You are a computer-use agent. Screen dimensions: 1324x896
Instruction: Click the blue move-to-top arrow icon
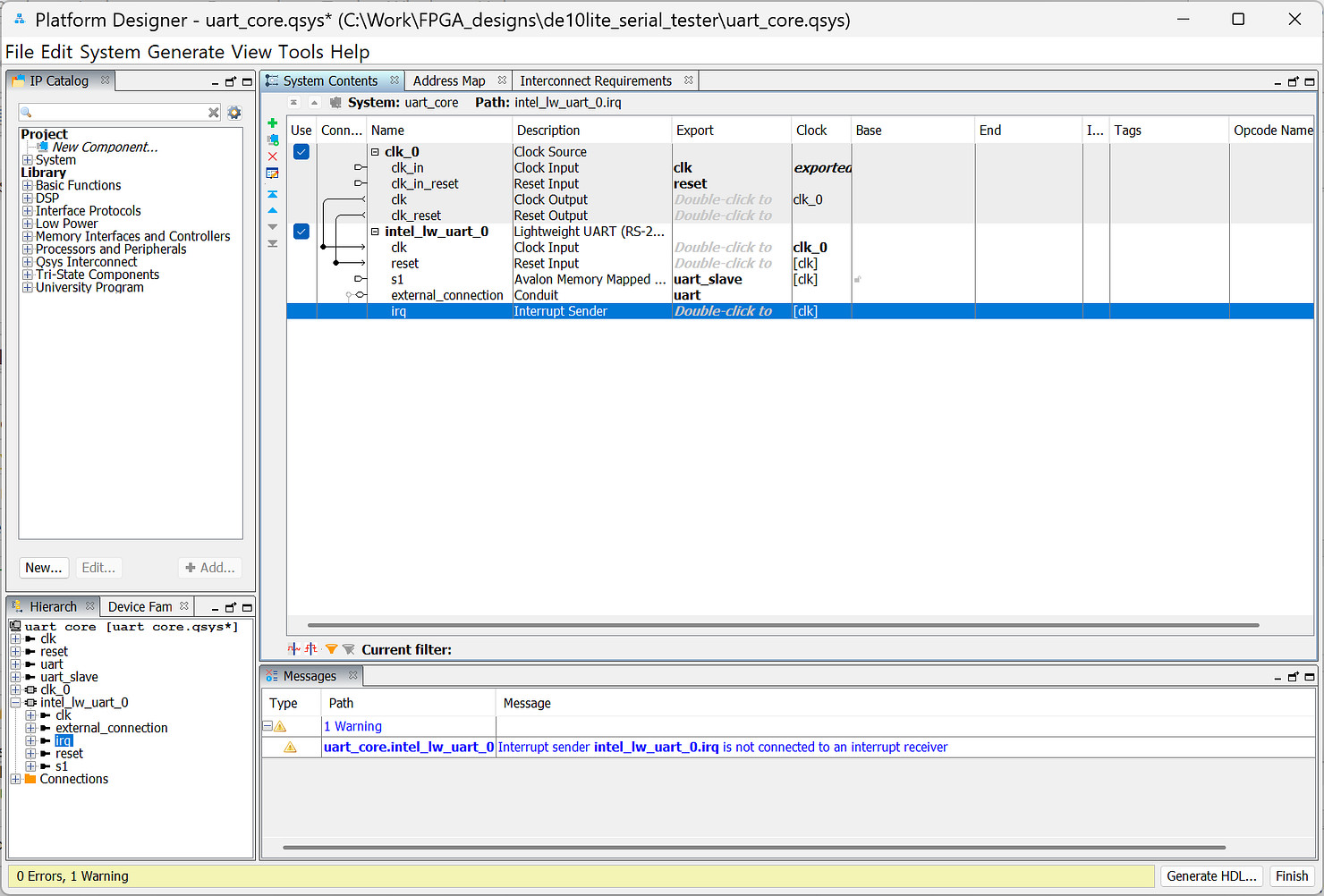tap(273, 194)
